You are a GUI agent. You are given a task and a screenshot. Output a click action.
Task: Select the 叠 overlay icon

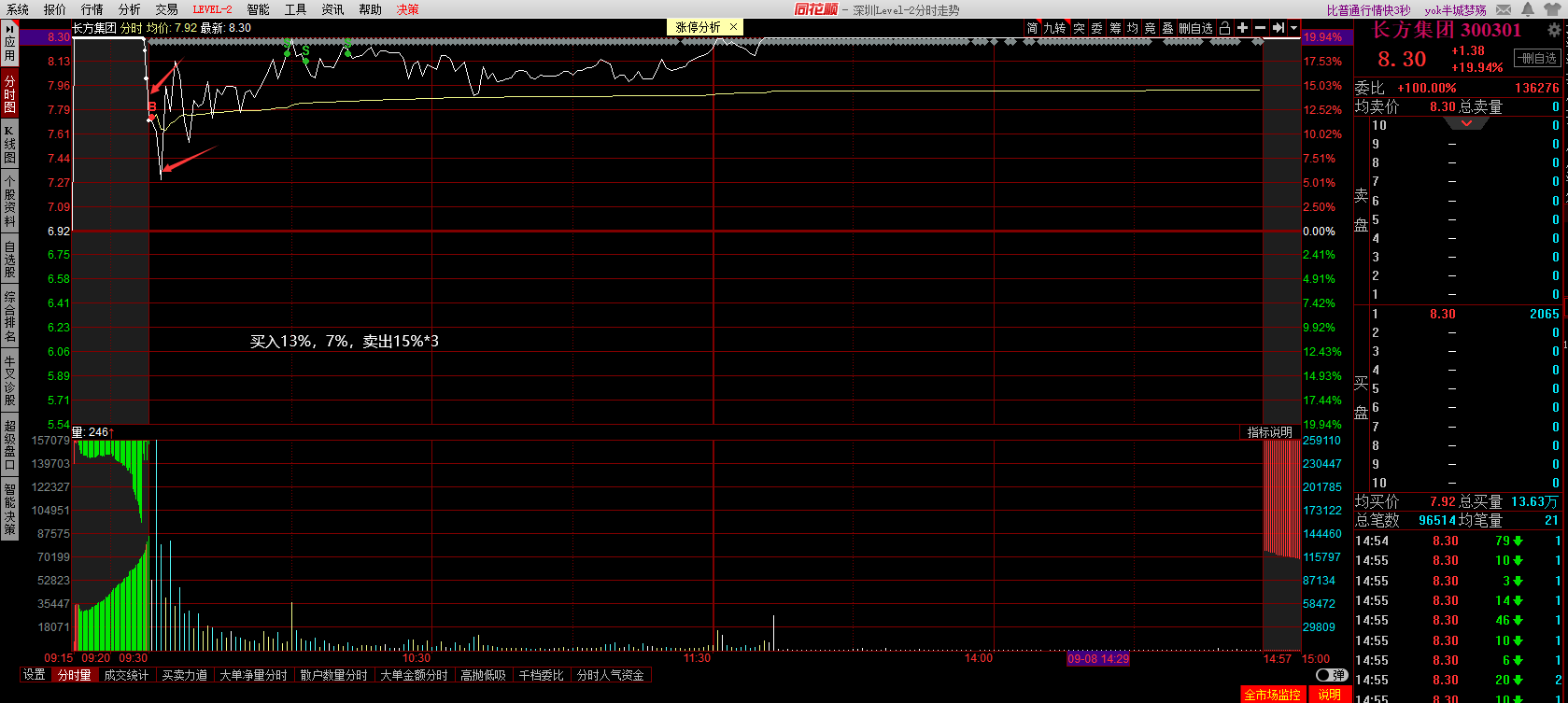coord(1167,28)
